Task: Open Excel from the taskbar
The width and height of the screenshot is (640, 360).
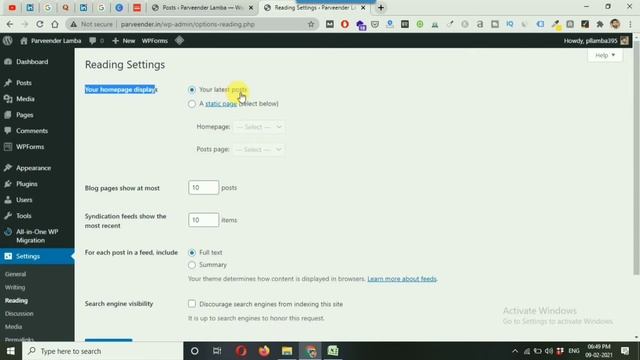Action: pos(333,351)
